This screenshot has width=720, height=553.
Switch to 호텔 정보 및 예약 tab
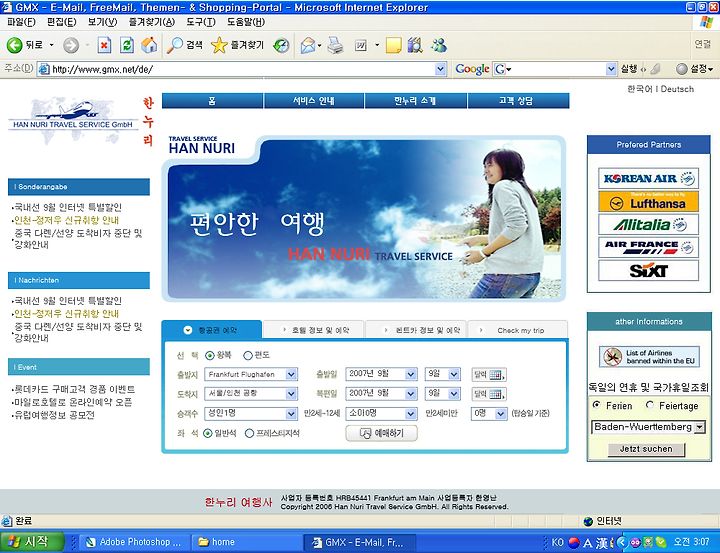[x=314, y=330]
